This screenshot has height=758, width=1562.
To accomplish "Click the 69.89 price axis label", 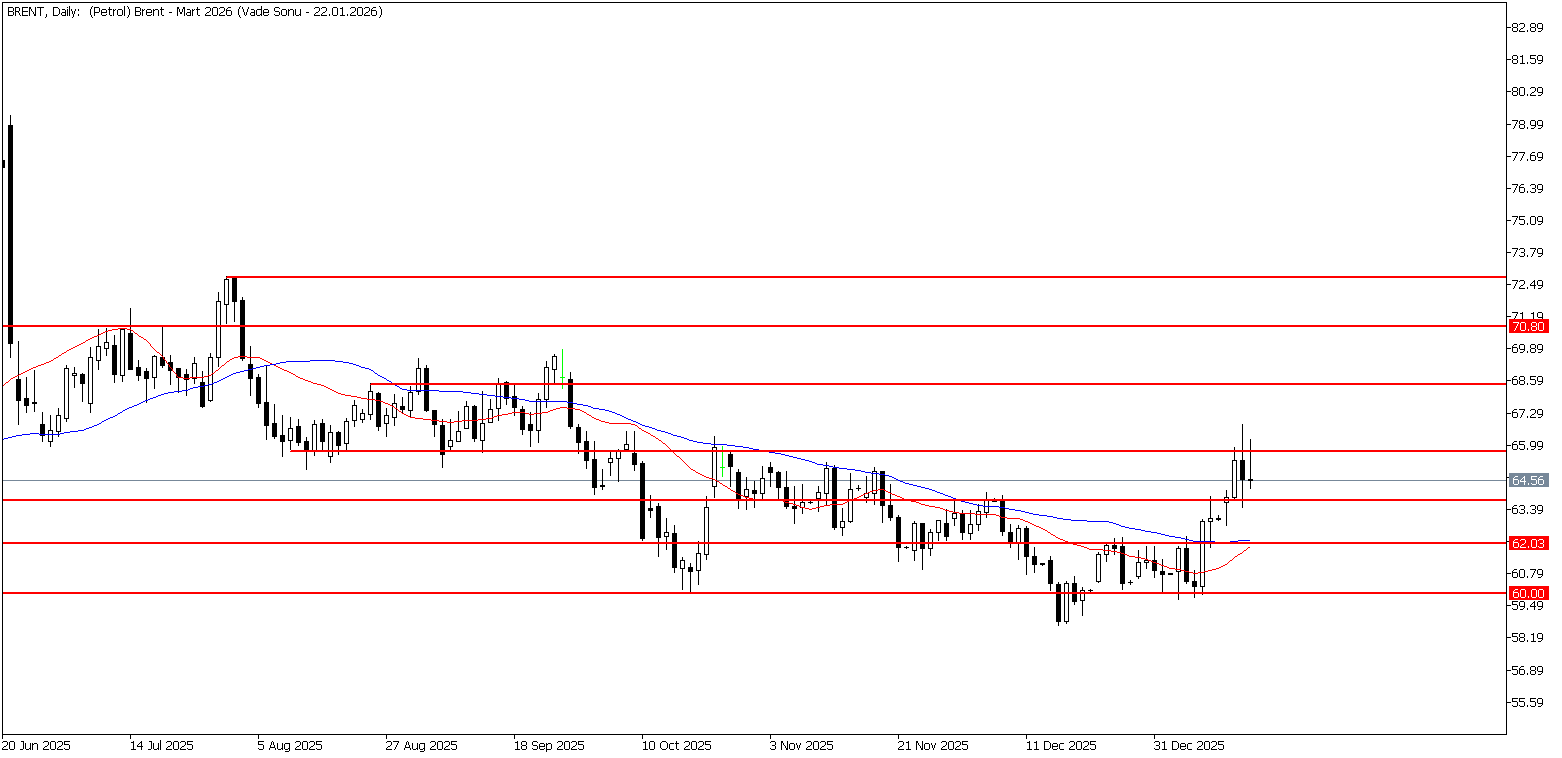I will click(1529, 348).
